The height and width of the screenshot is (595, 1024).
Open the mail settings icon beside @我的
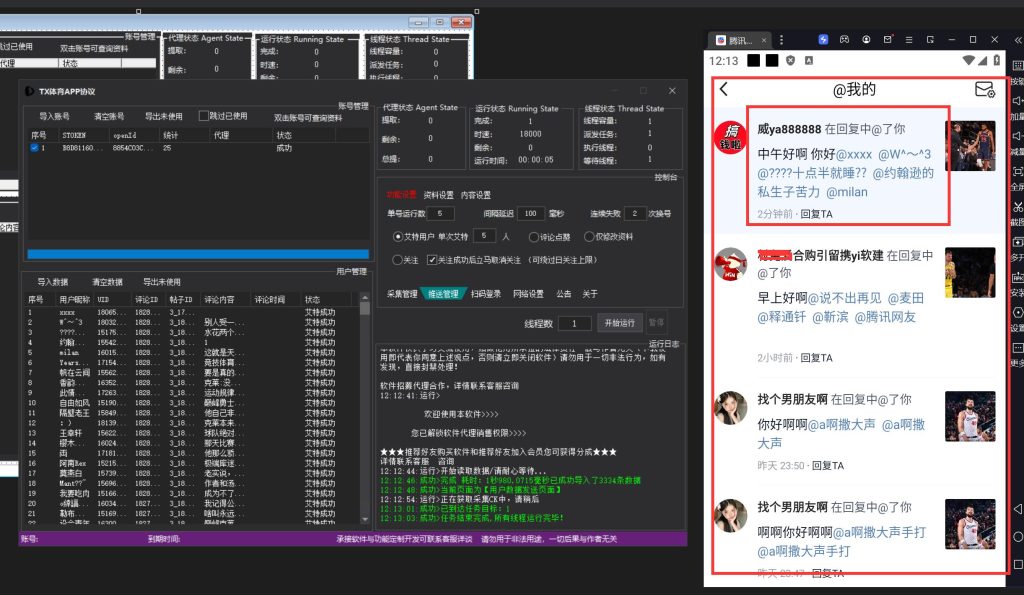[984, 90]
